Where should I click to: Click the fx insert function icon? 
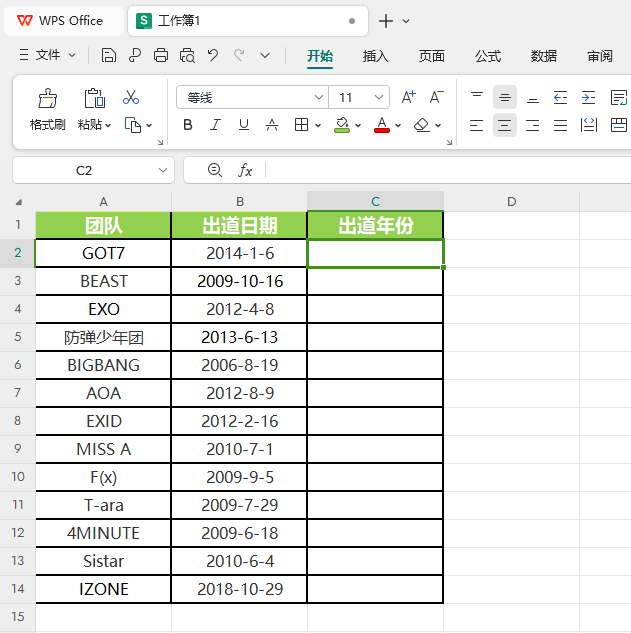(x=245, y=170)
